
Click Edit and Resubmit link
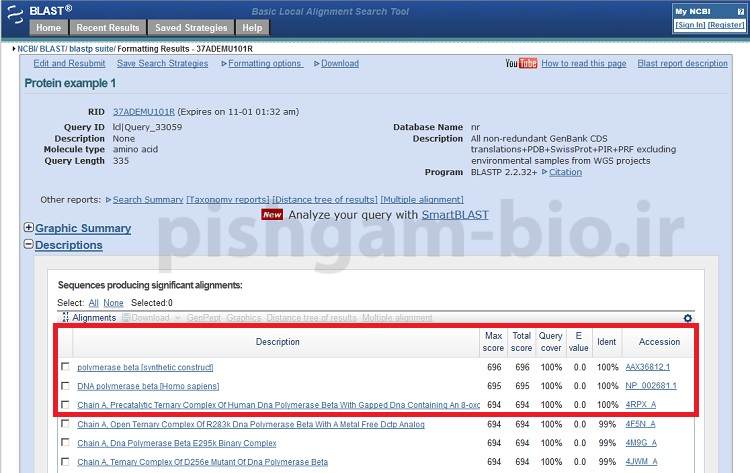[69, 63]
